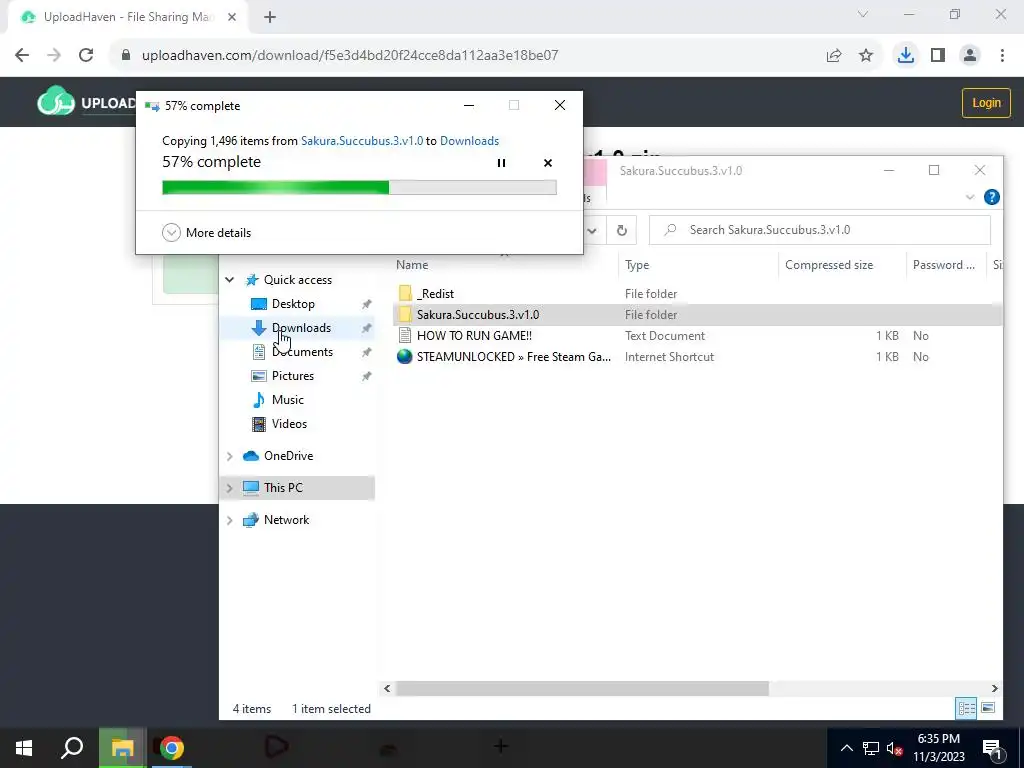Select Music in navigation pane
The image size is (1024, 768).
[287, 400]
